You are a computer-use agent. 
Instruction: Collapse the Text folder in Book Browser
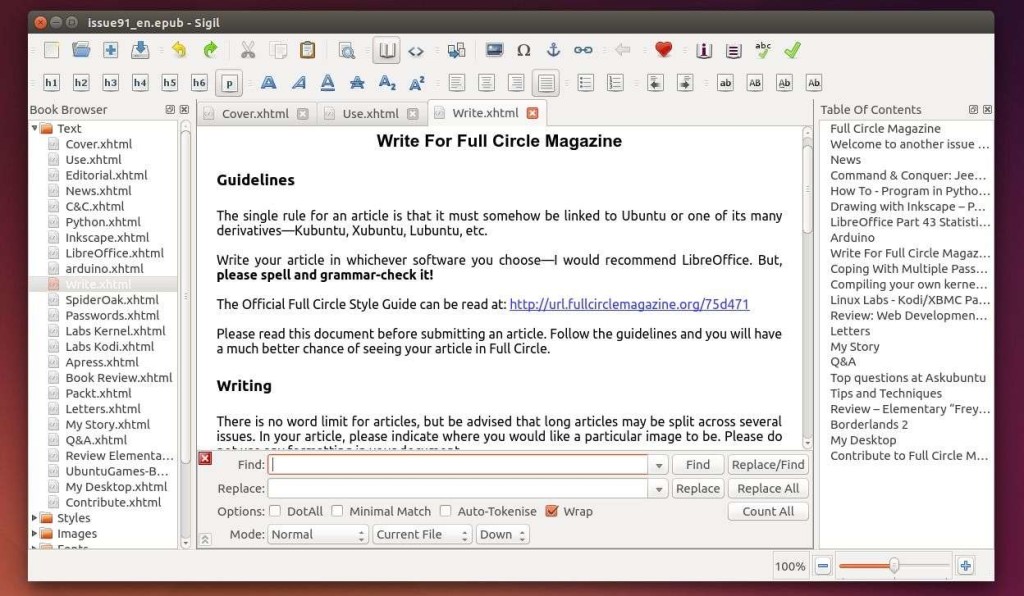35,129
